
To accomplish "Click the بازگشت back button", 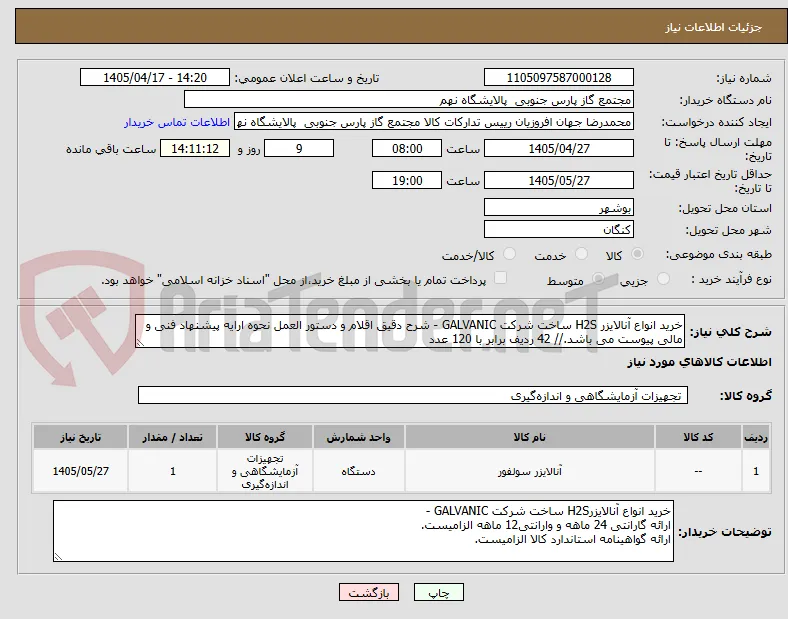I will [369, 593].
